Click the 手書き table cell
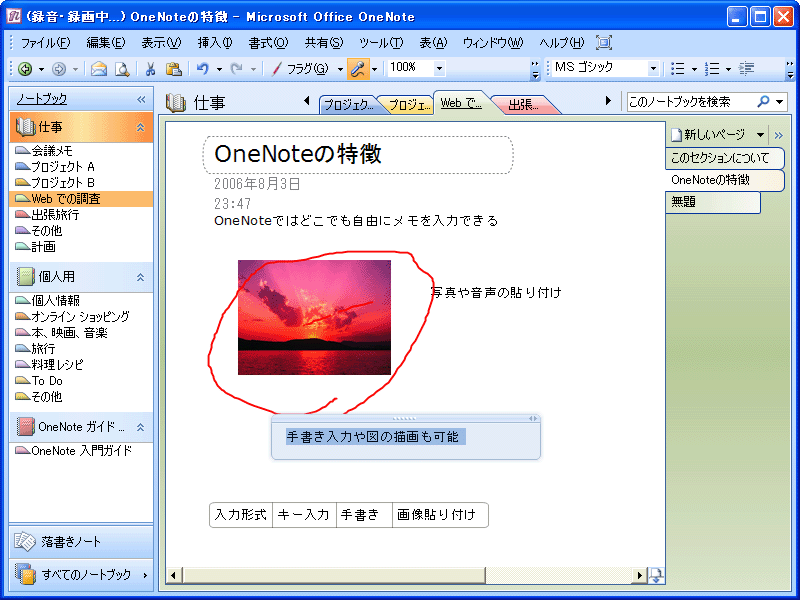 (364, 515)
